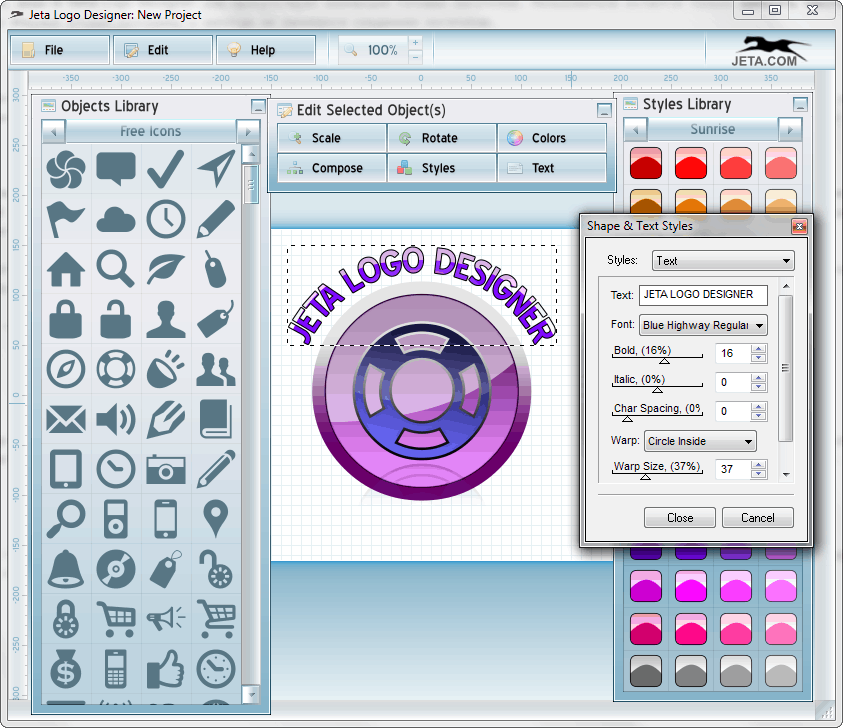Apply the bright magenta style swatch
The width and height of the screenshot is (843, 728).
[691, 586]
